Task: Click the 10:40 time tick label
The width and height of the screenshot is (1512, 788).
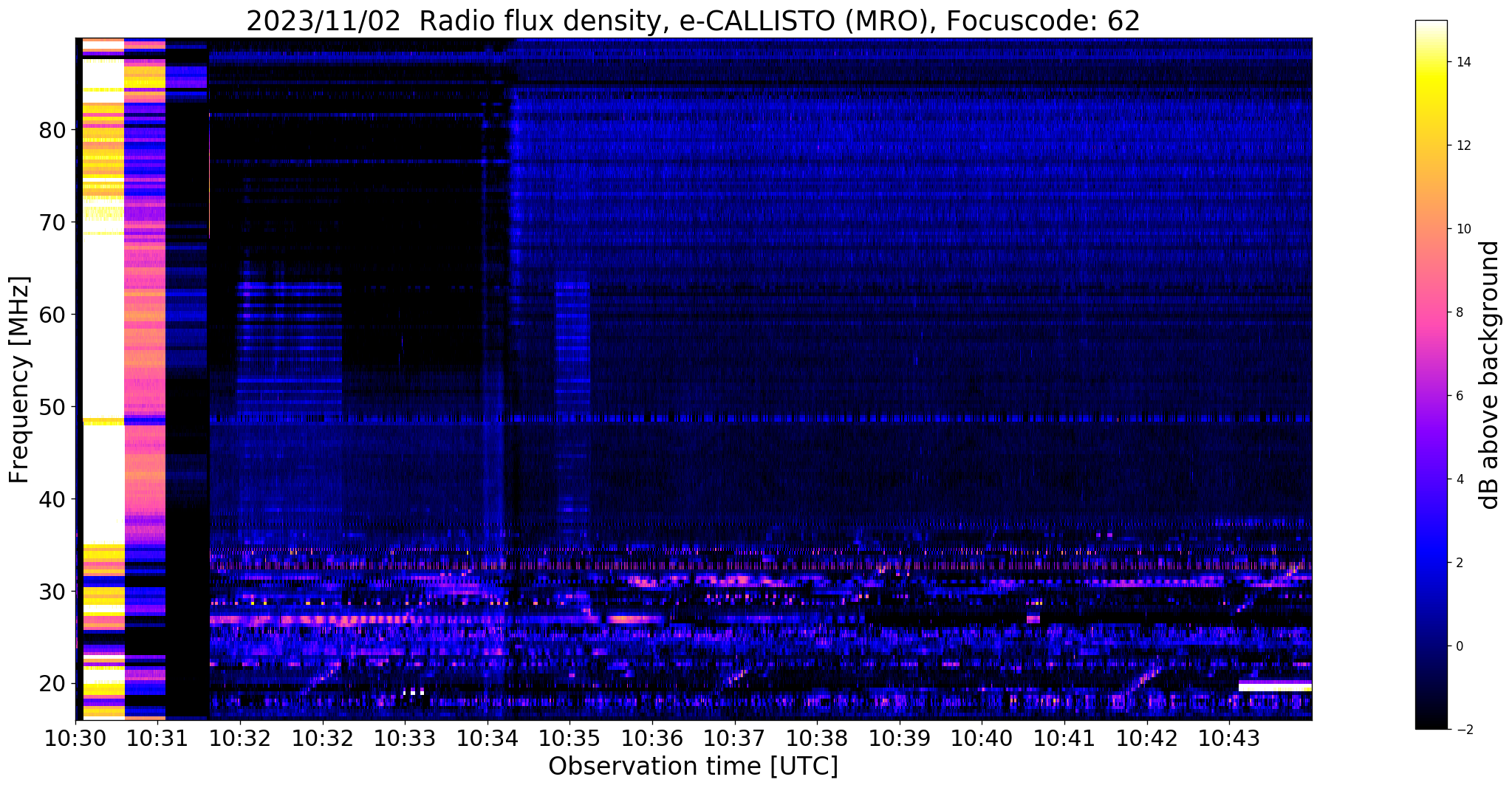Action: coord(982,737)
